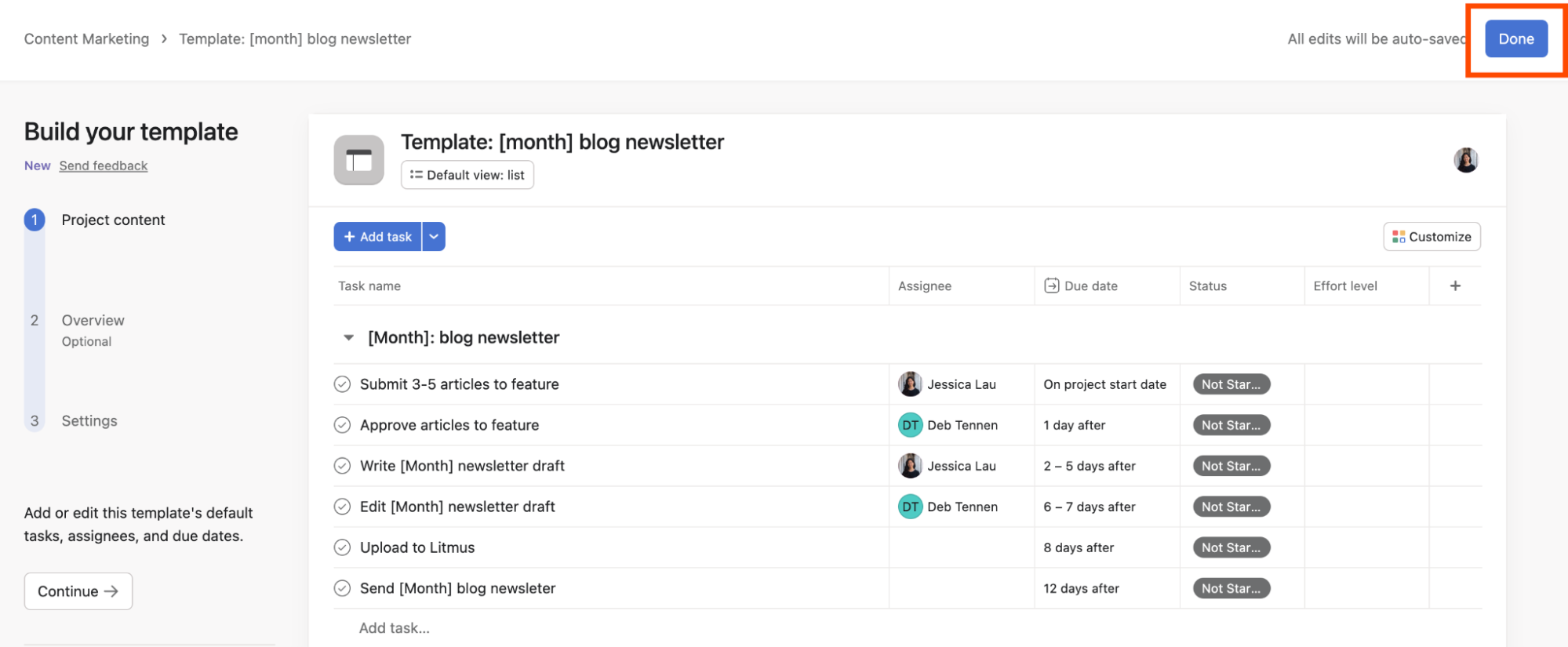Go to step 2 Overview

click(93, 321)
